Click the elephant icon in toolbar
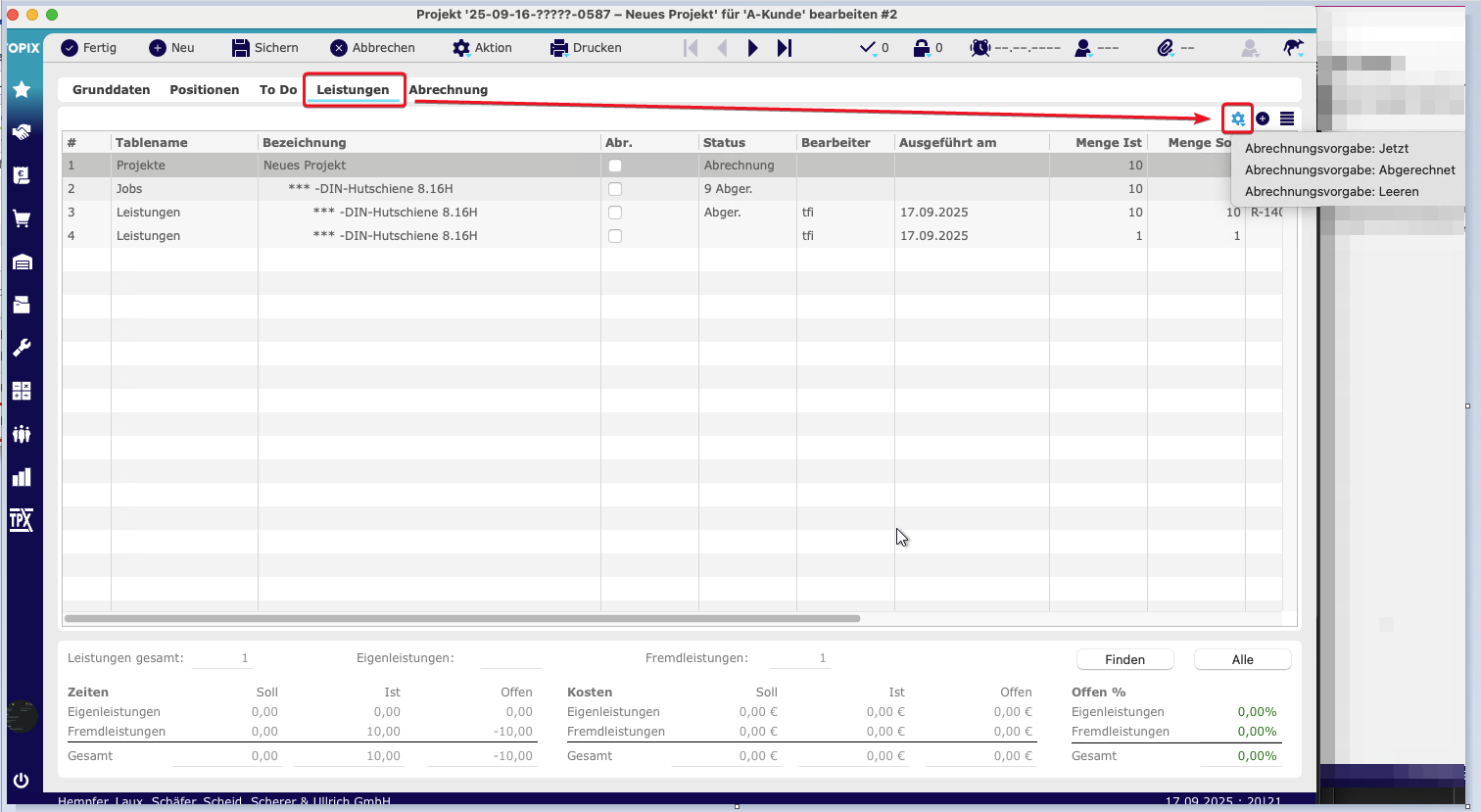Viewport: 1481px width, 812px height. click(1293, 48)
